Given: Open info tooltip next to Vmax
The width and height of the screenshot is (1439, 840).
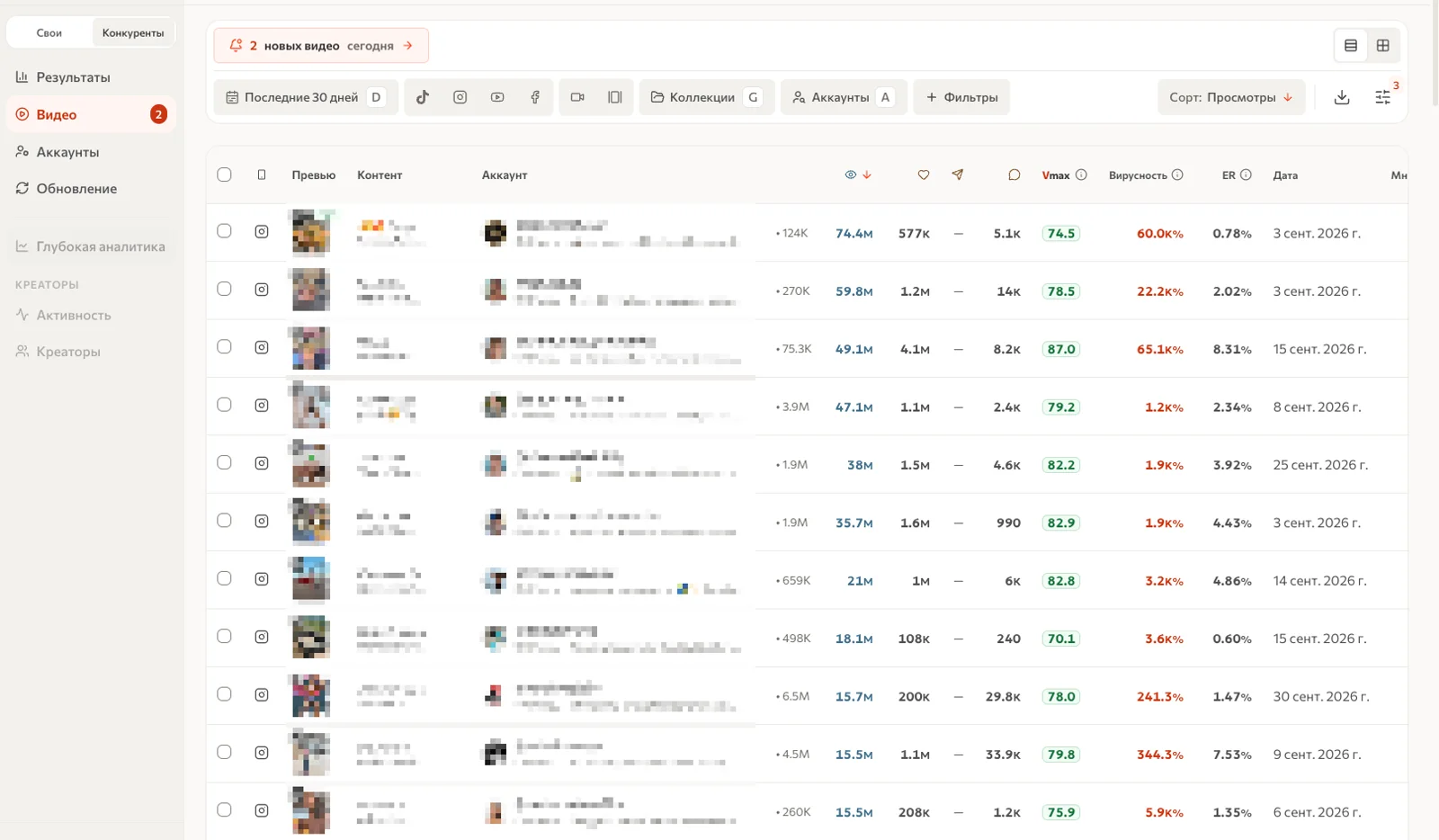Looking at the screenshot, I should click(1081, 175).
